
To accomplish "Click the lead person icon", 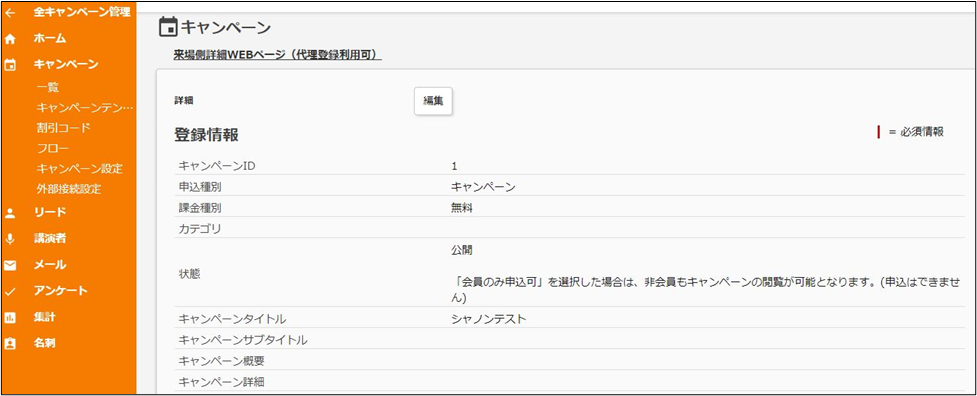I will pos(9,213).
